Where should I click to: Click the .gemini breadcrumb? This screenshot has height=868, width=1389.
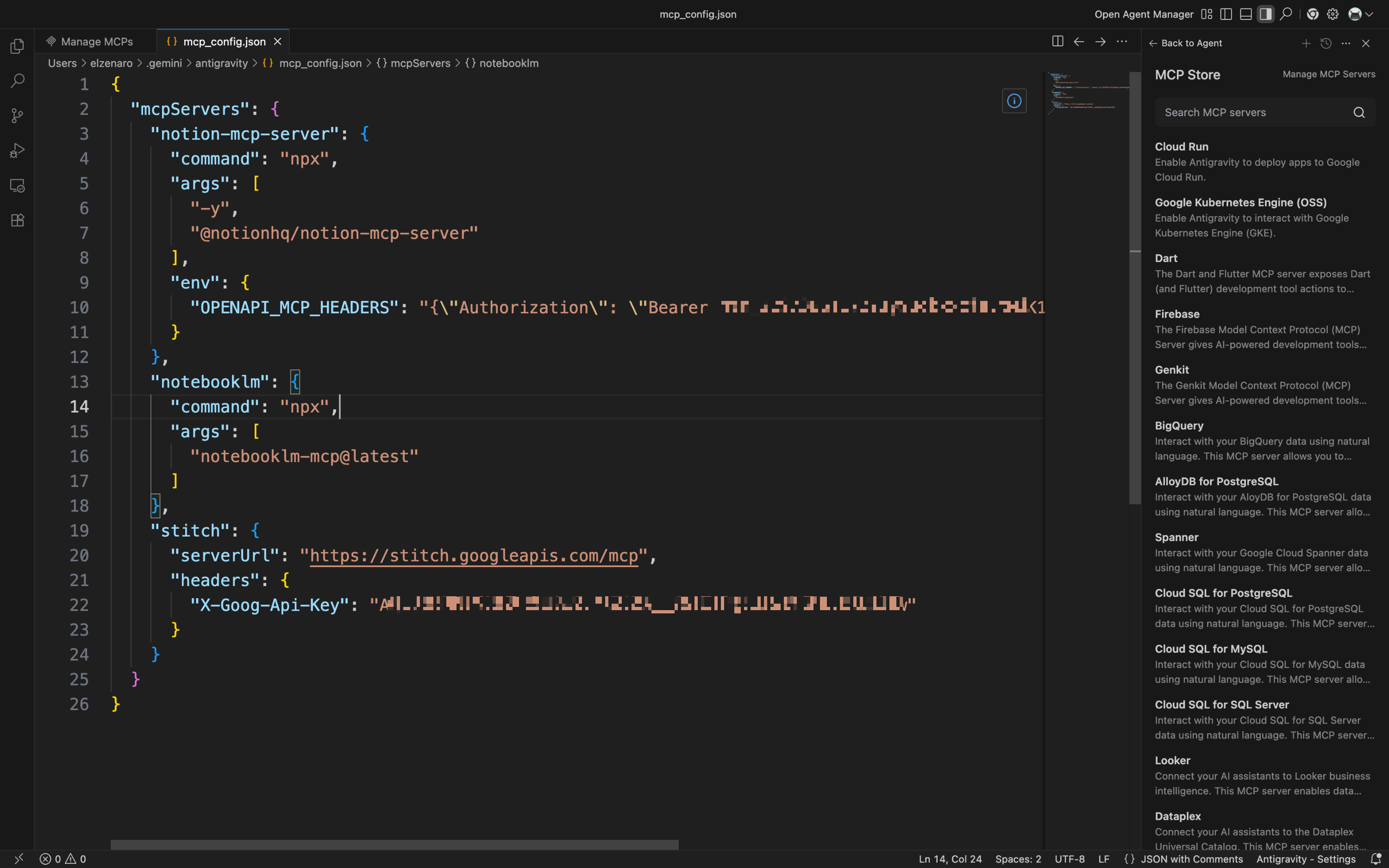tap(164, 63)
